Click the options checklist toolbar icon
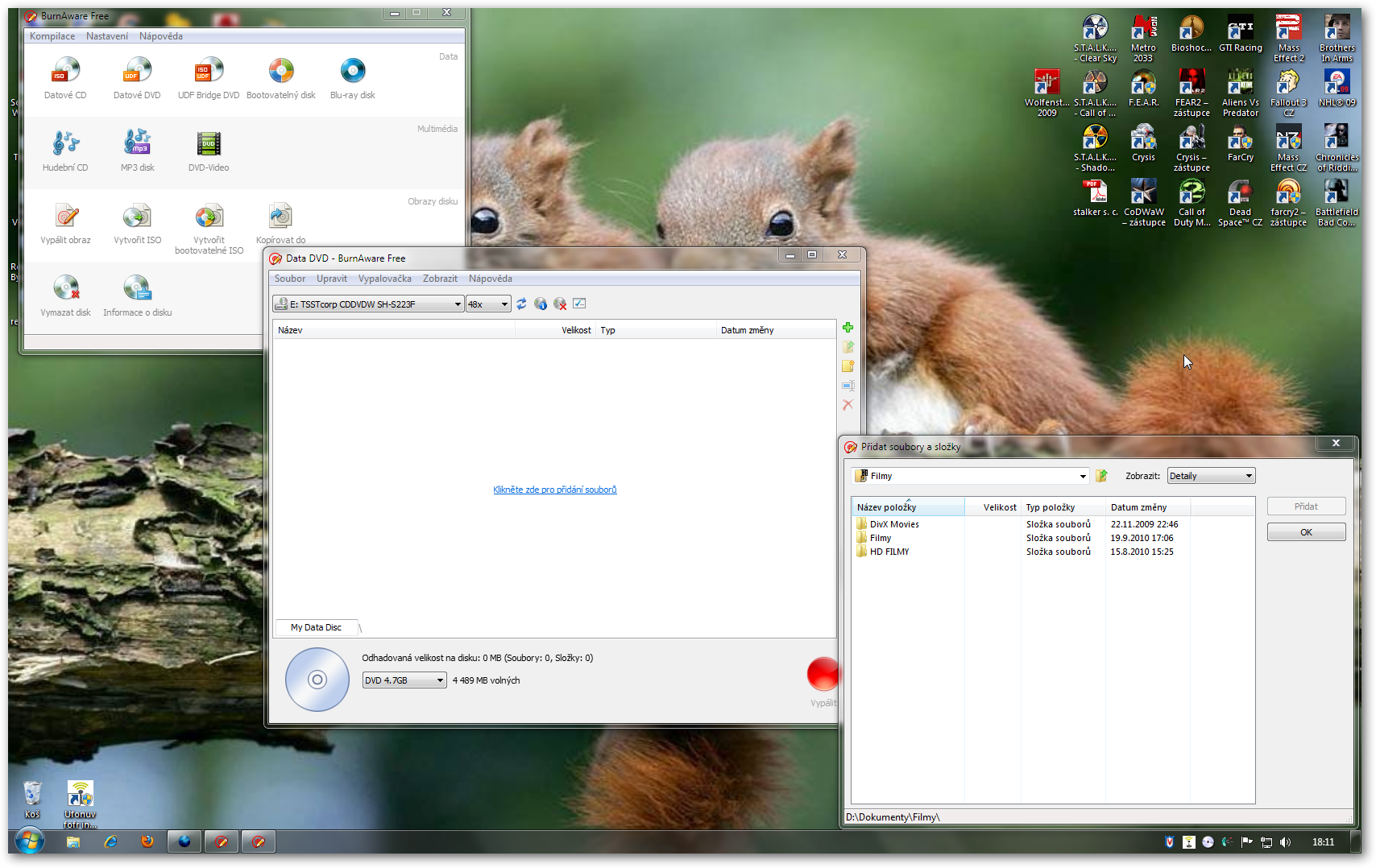The width and height of the screenshot is (1376, 868). (579, 304)
